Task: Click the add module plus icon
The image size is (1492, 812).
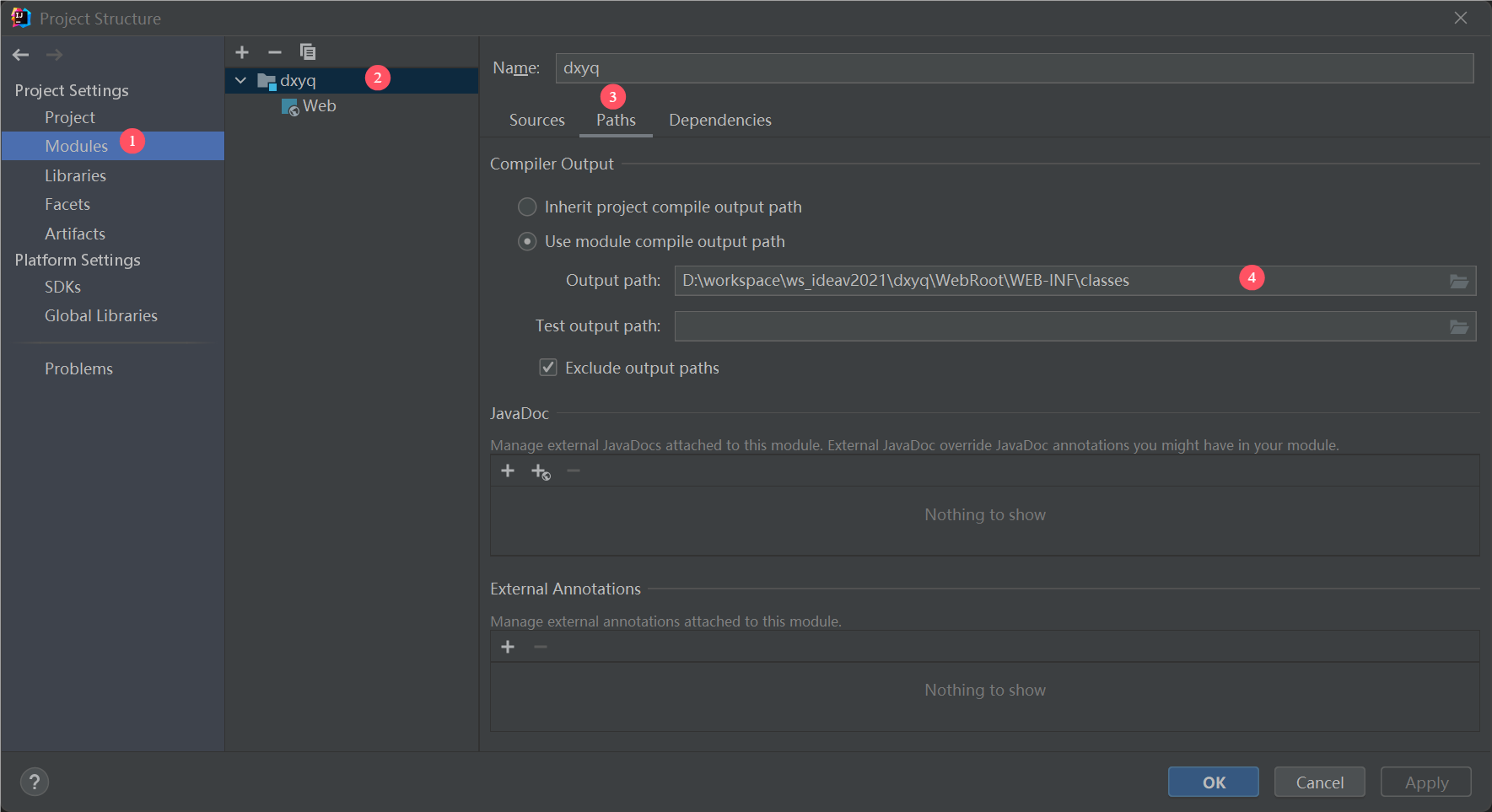Action: point(242,52)
